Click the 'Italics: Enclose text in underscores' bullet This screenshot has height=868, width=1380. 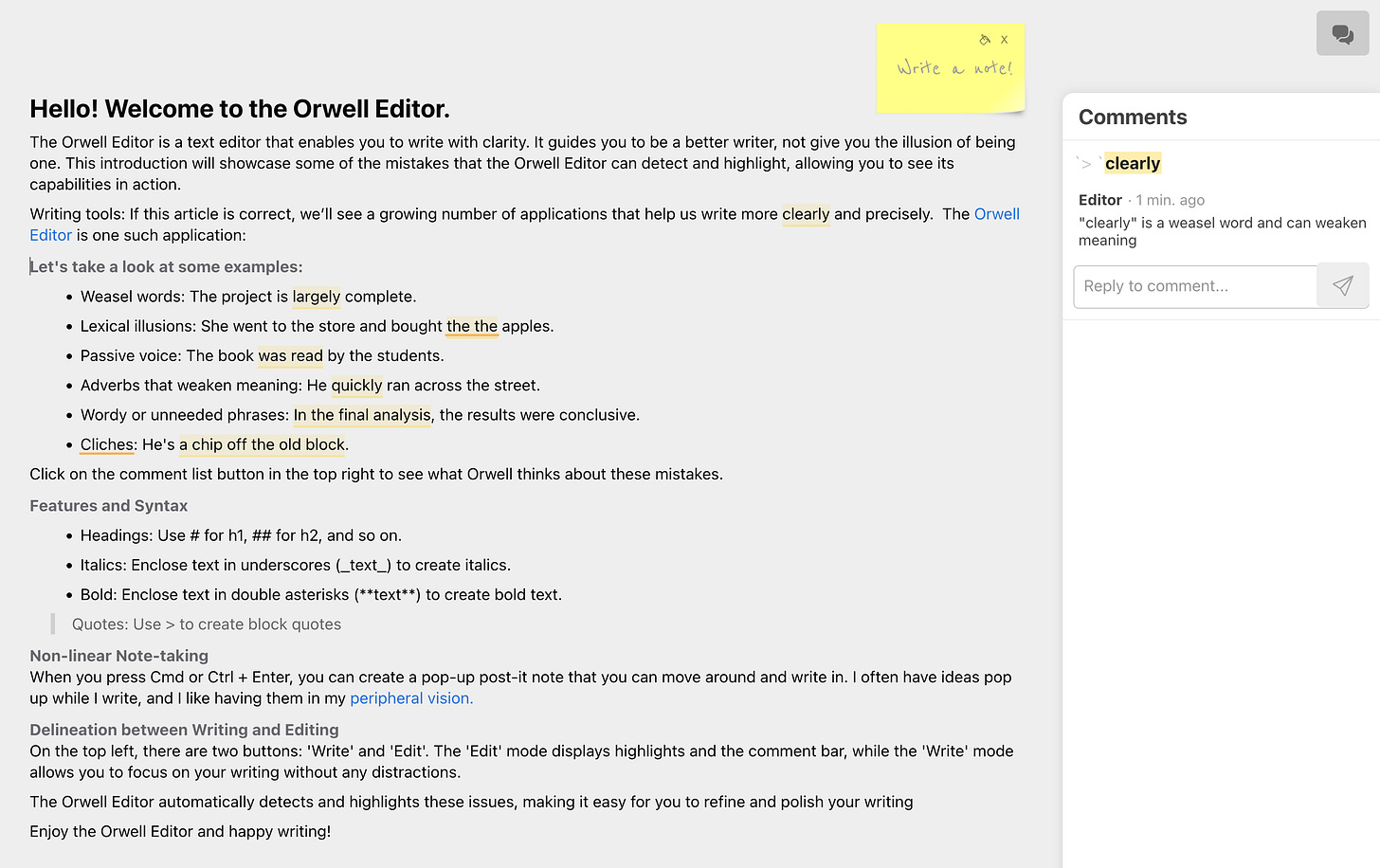(296, 565)
